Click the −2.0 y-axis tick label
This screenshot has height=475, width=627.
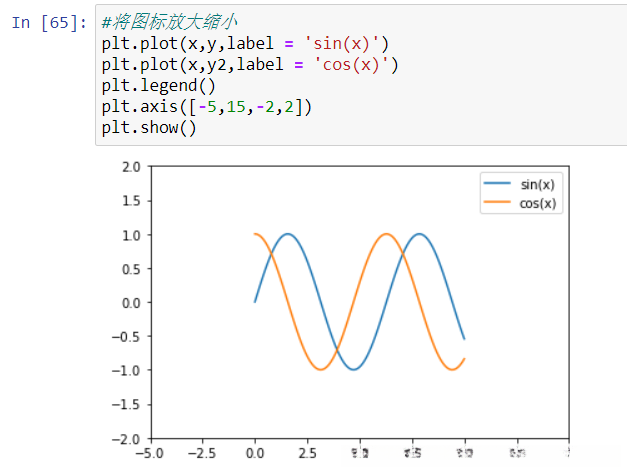(126, 439)
